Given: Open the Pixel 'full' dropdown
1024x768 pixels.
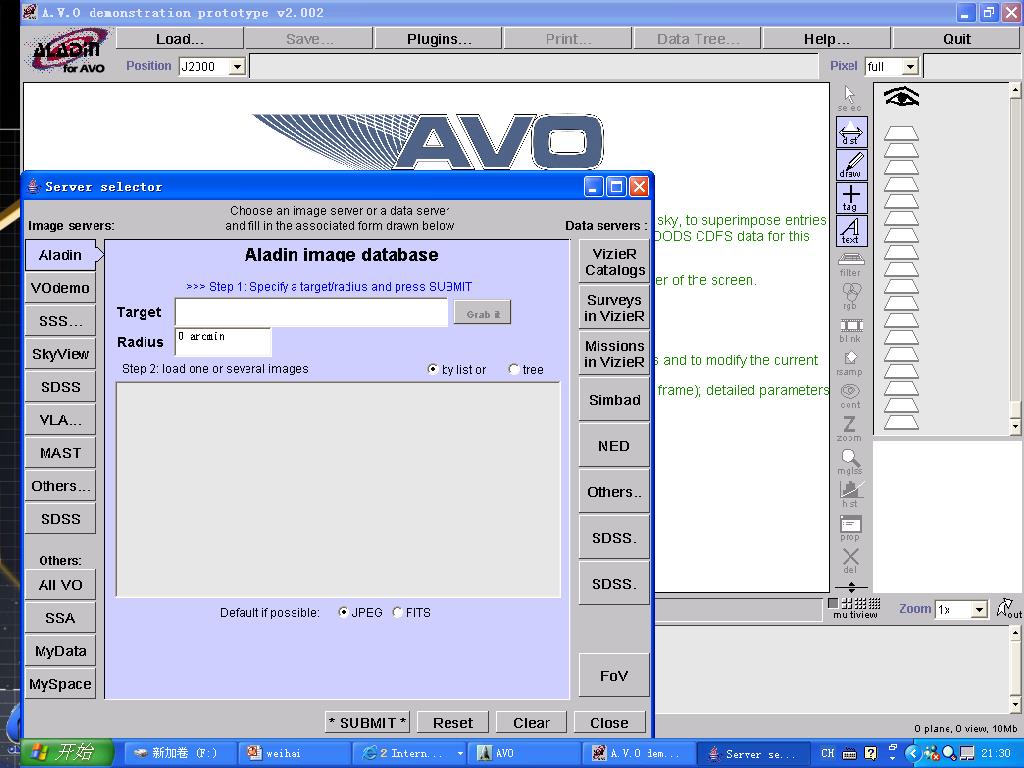Looking at the screenshot, I should coord(910,66).
